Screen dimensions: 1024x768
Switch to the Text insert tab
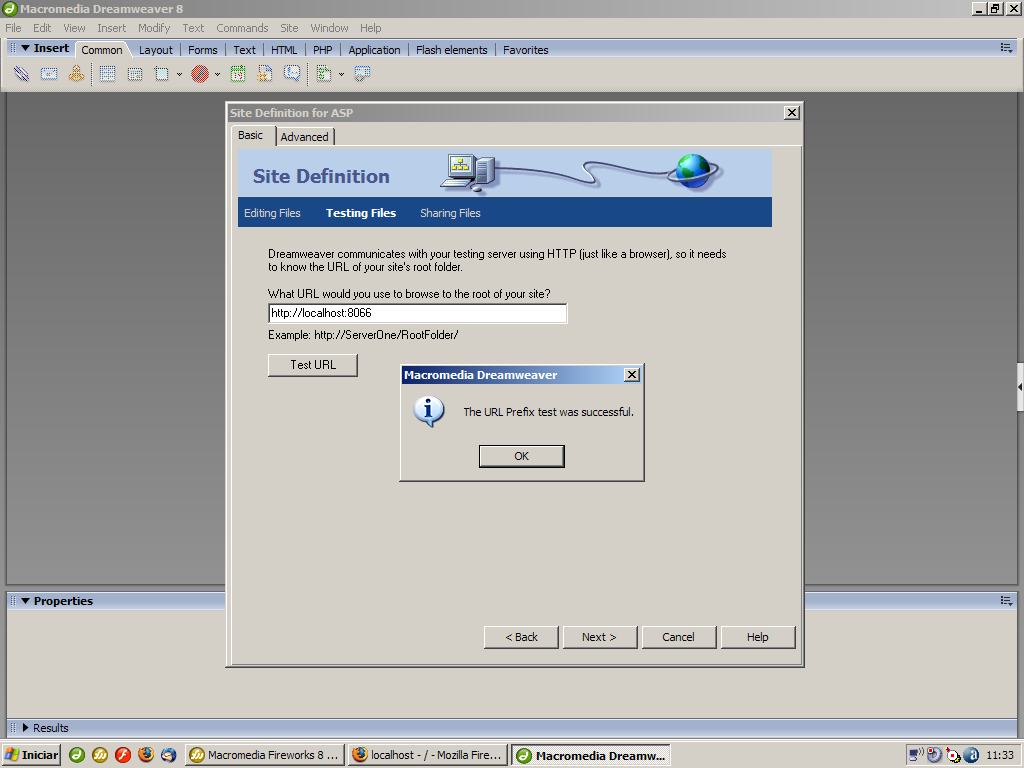coord(244,50)
